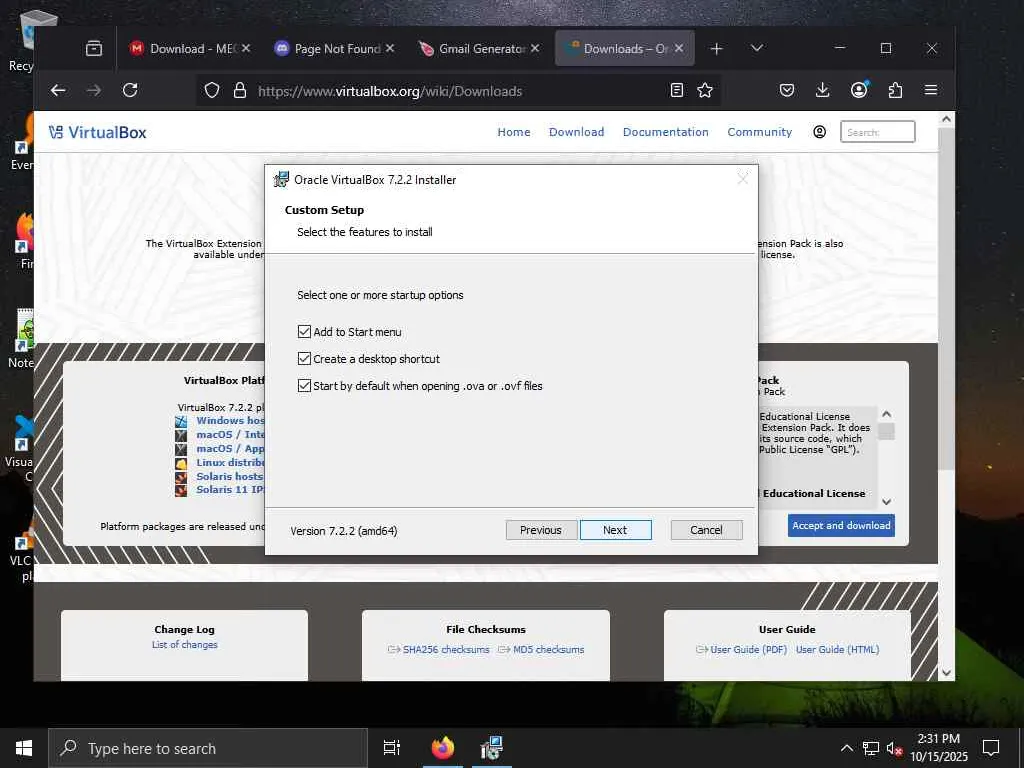This screenshot has width=1024, height=768.
Task: Click Accept and download button
Action: 841,525
